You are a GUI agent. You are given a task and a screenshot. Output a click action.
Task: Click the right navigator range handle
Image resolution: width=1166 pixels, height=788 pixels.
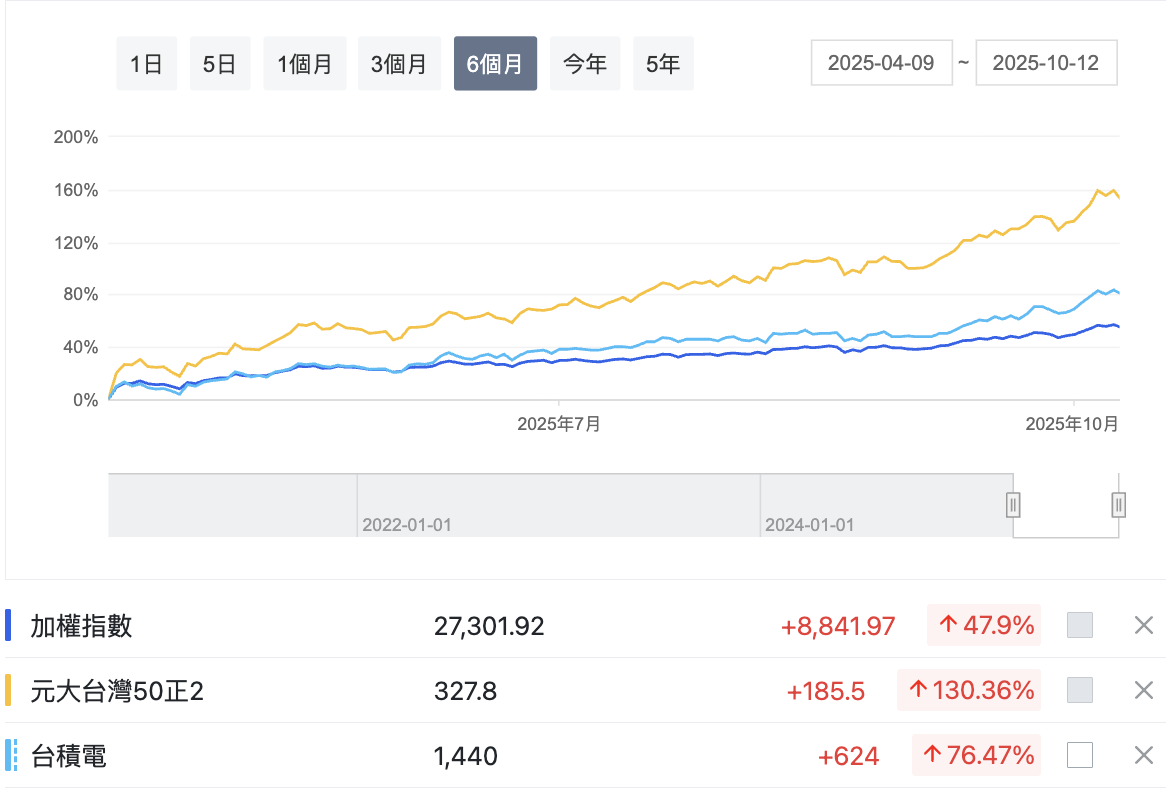tap(1119, 505)
